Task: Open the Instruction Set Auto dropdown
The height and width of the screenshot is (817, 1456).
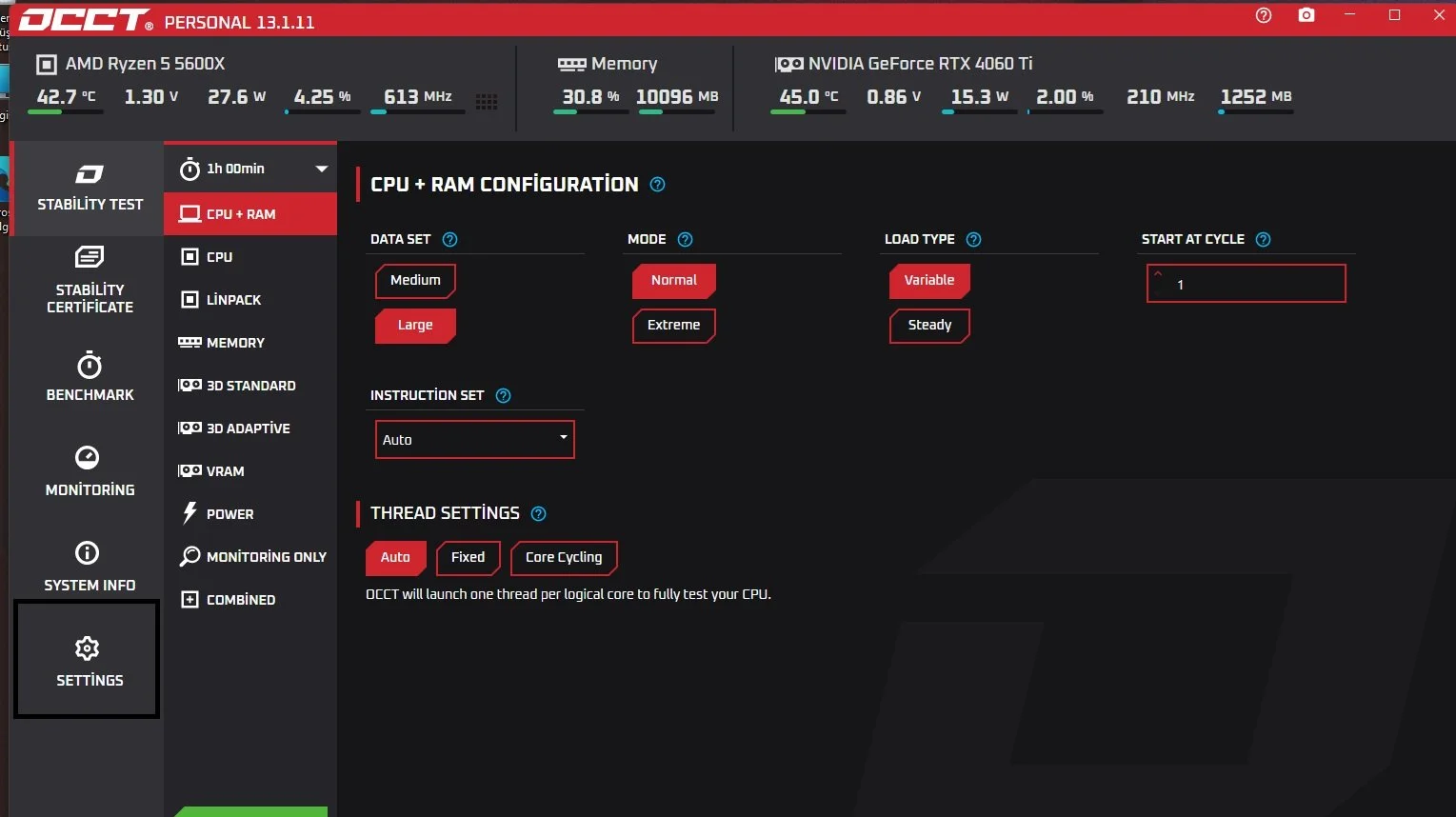Action: (475, 440)
